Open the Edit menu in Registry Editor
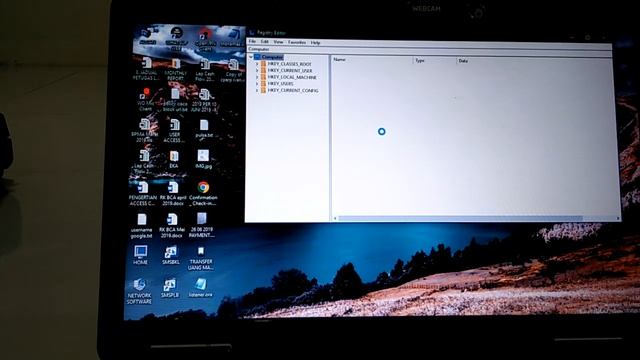The height and width of the screenshot is (360, 640). pos(264,42)
